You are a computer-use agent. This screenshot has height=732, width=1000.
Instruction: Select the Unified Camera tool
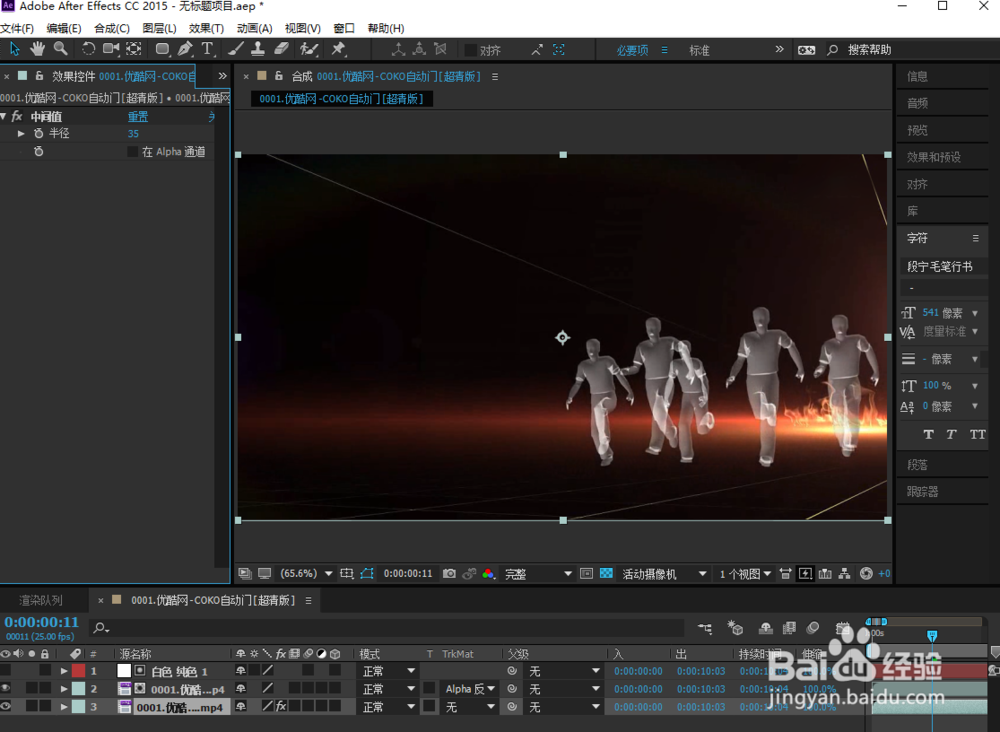pyautogui.click(x=111, y=48)
